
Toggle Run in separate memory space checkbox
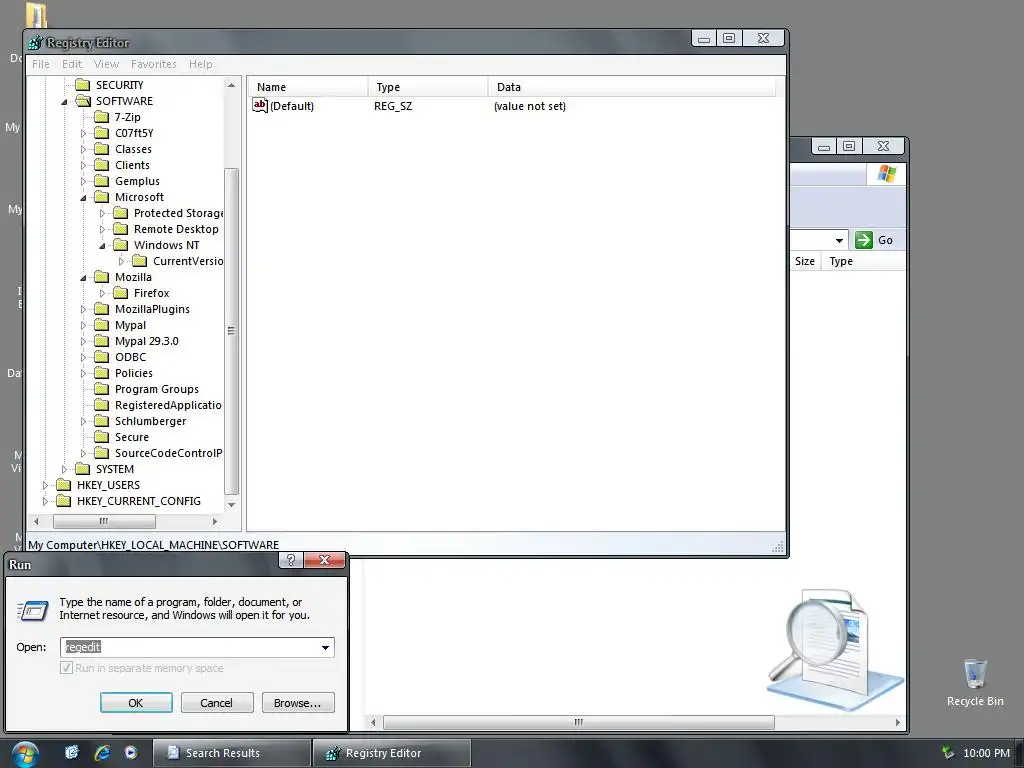coord(66,668)
